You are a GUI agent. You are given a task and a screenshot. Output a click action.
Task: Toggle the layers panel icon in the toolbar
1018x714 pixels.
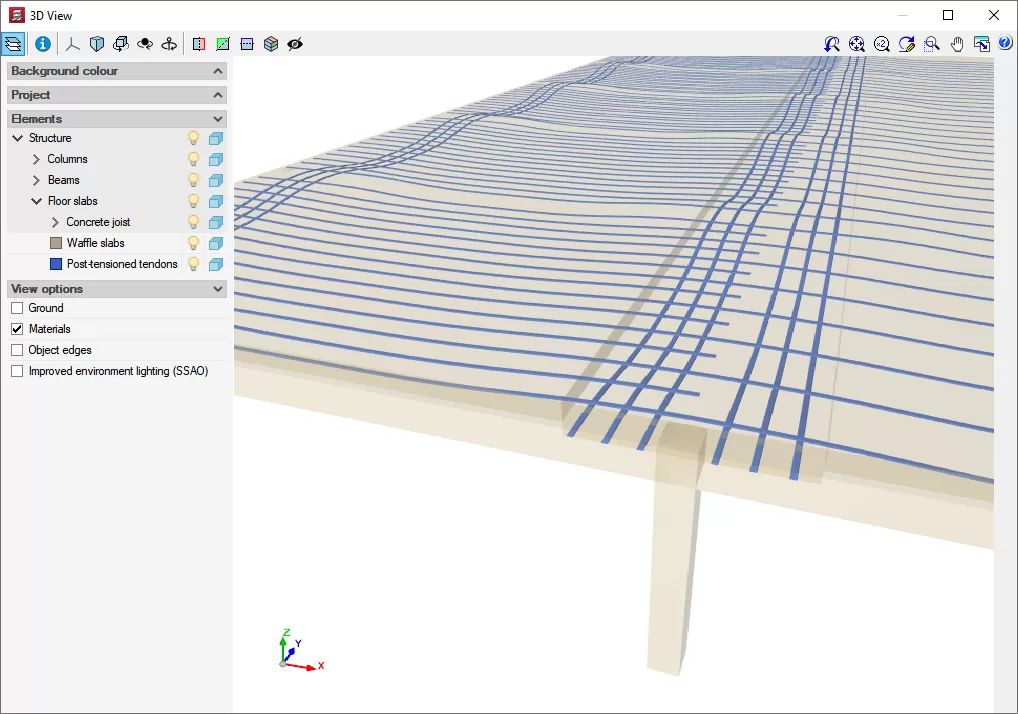tap(14, 44)
